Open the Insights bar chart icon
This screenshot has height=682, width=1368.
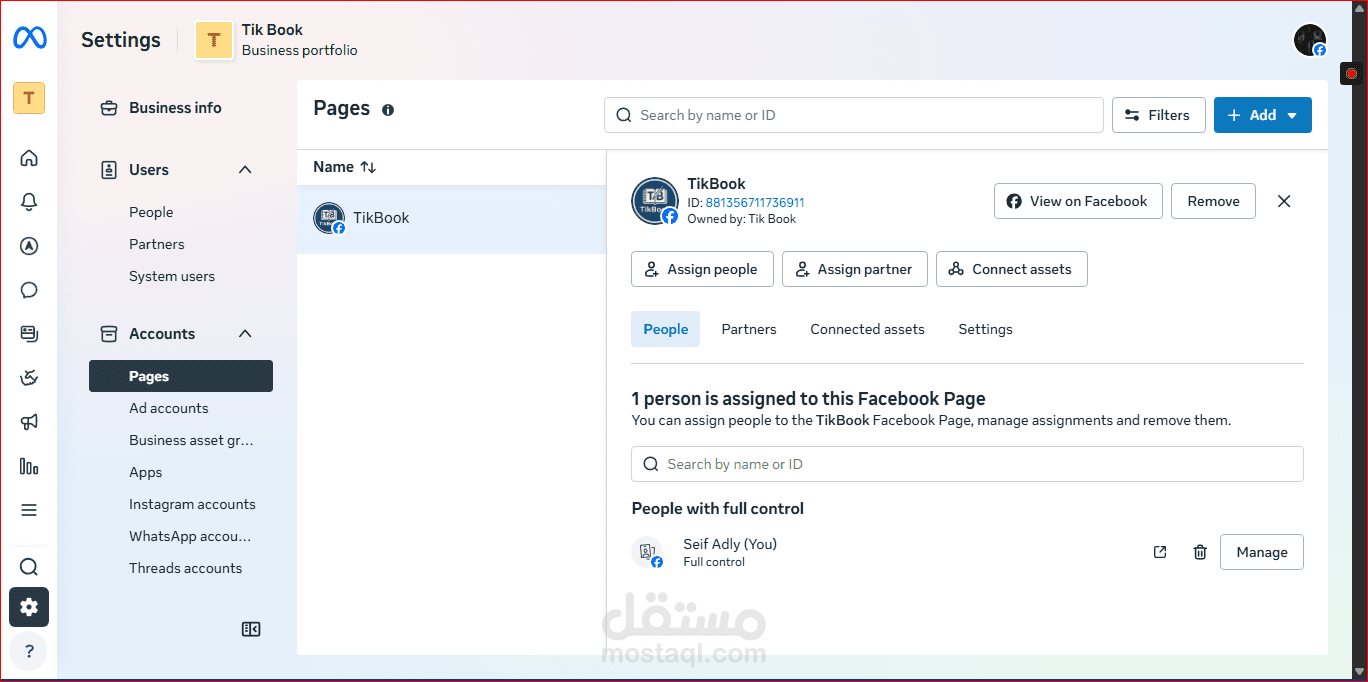pos(29,466)
